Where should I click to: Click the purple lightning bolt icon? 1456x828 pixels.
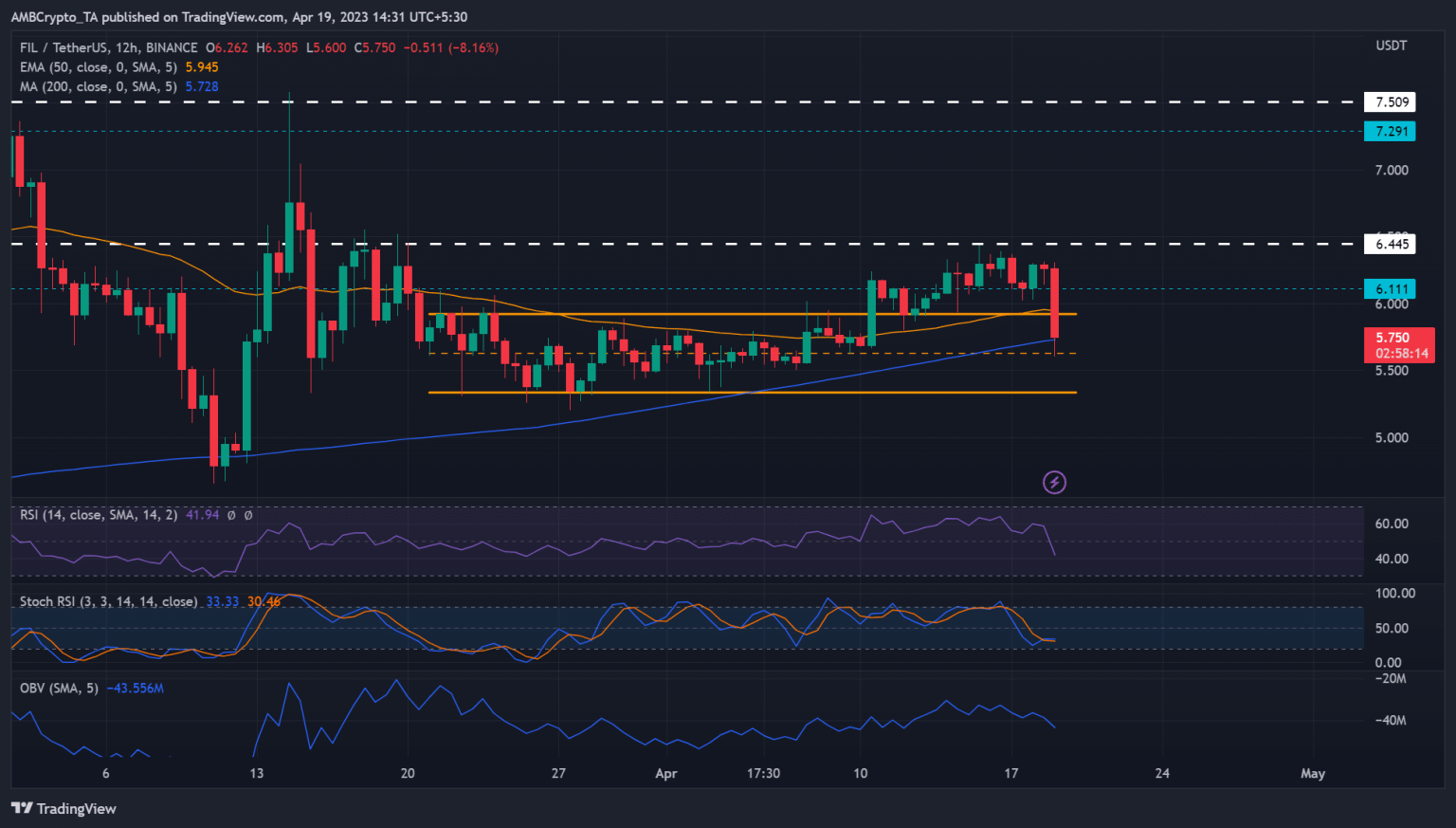(x=1054, y=483)
